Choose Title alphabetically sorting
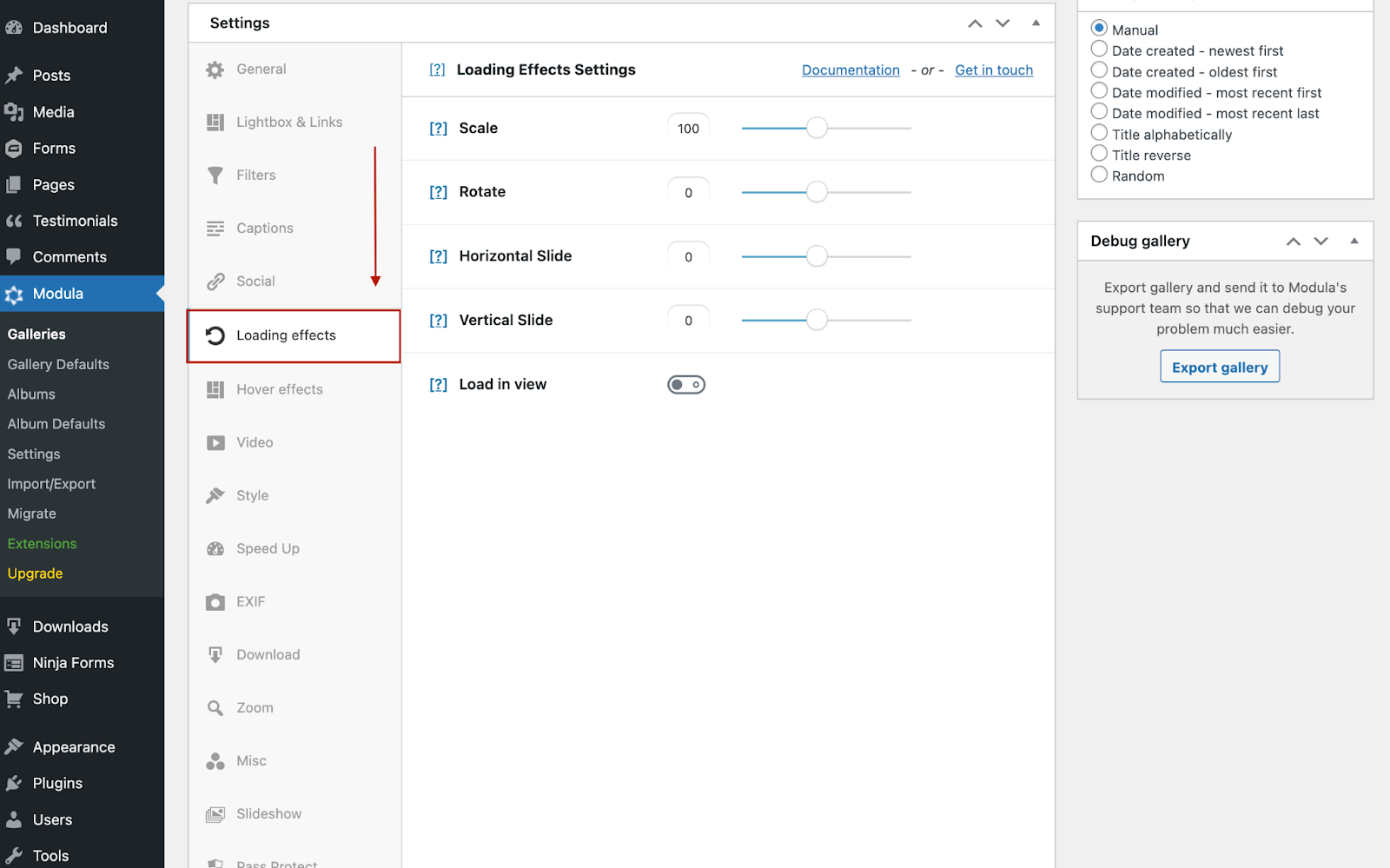Viewport: 1390px width, 868px height. point(1099,133)
